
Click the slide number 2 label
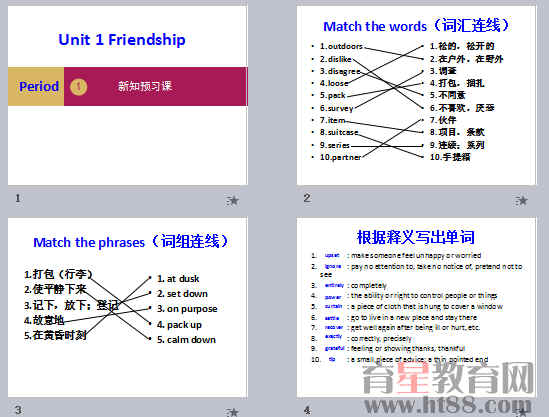pos(307,198)
